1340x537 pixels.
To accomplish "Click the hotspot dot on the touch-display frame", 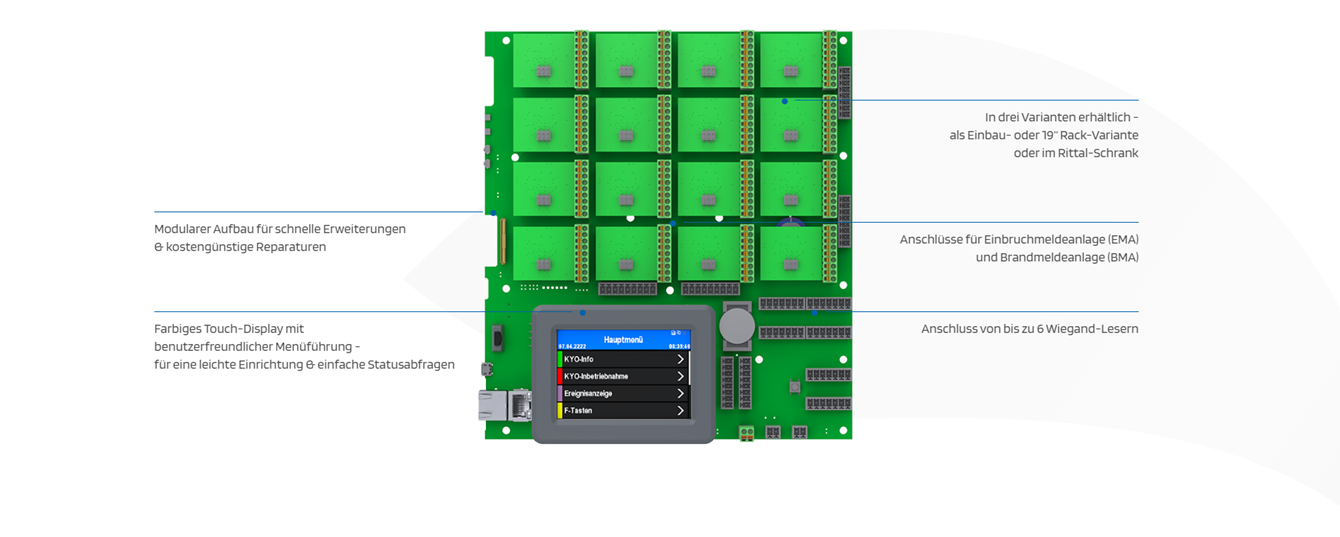I will (x=582, y=313).
